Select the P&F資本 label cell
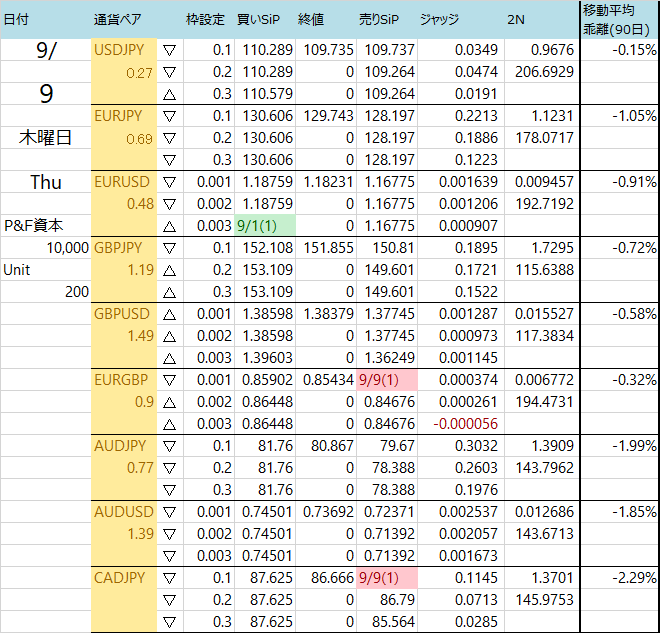Screen dimensions: 660x633 33,226
